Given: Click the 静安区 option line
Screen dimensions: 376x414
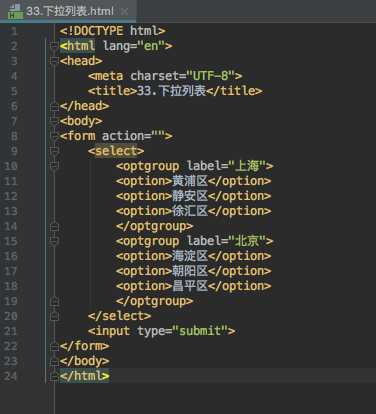Looking at the screenshot, I should click(194, 196).
